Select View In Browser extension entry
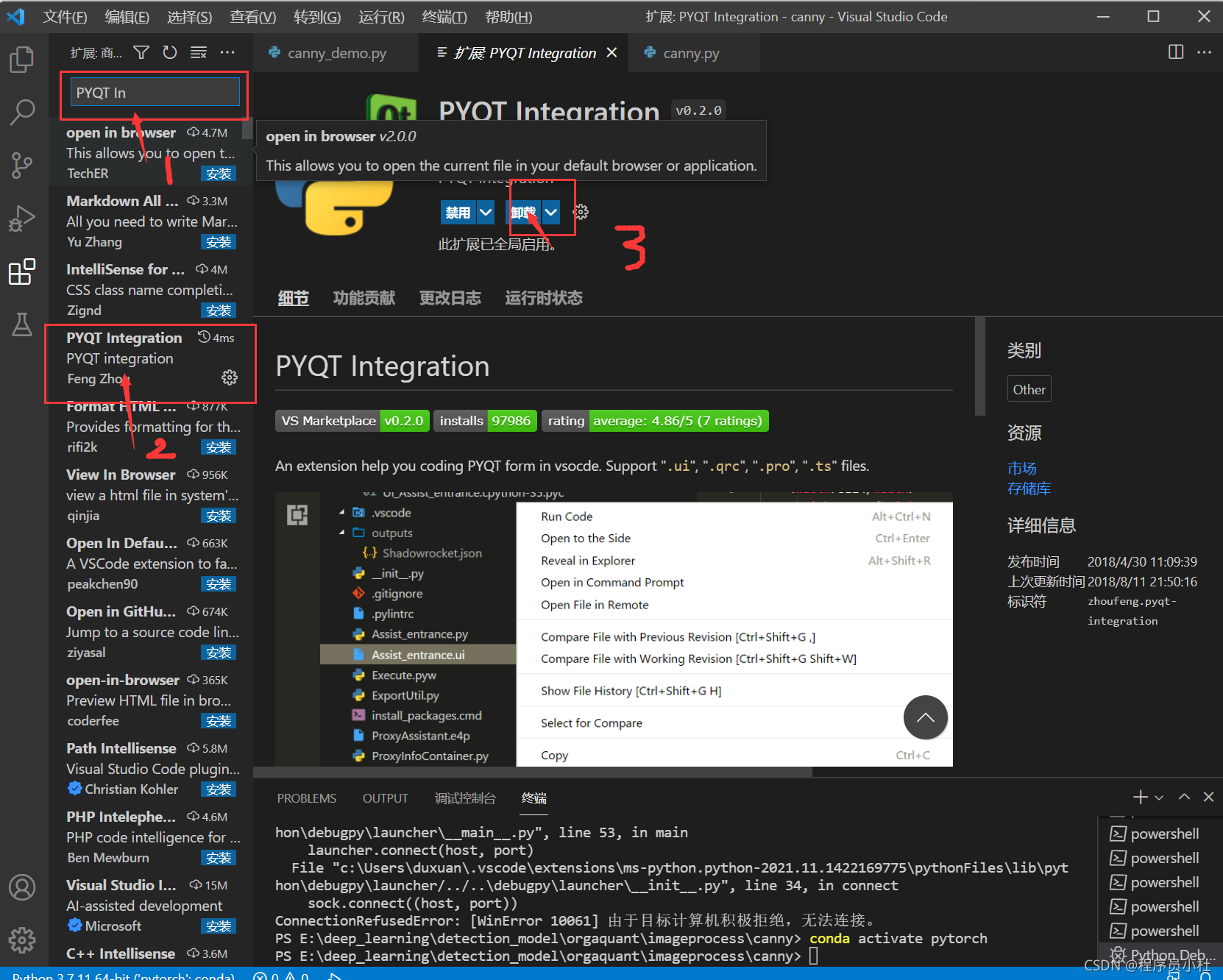 (x=151, y=495)
